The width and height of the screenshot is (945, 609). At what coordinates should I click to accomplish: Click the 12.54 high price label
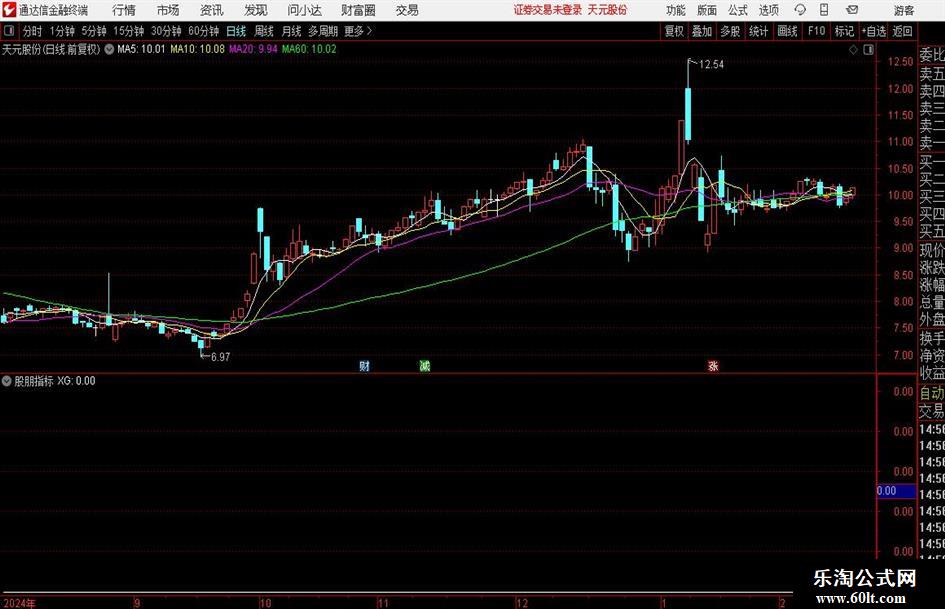point(711,65)
